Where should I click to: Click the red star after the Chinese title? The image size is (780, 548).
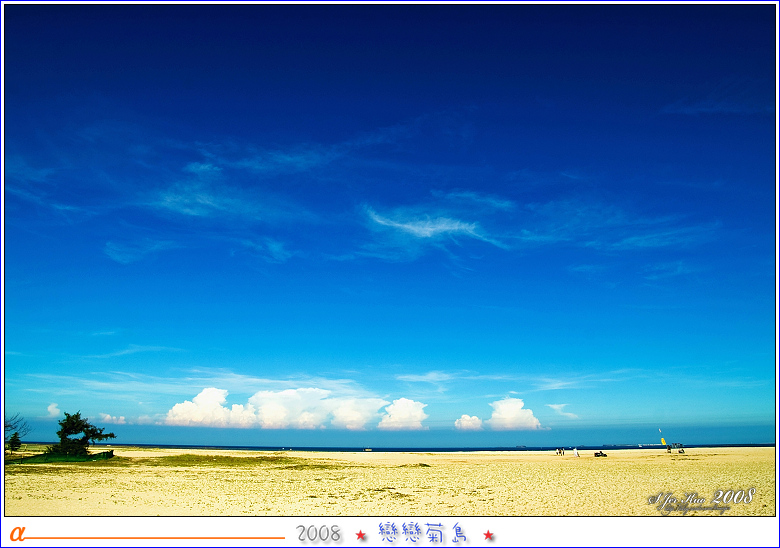pyautogui.click(x=489, y=535)
